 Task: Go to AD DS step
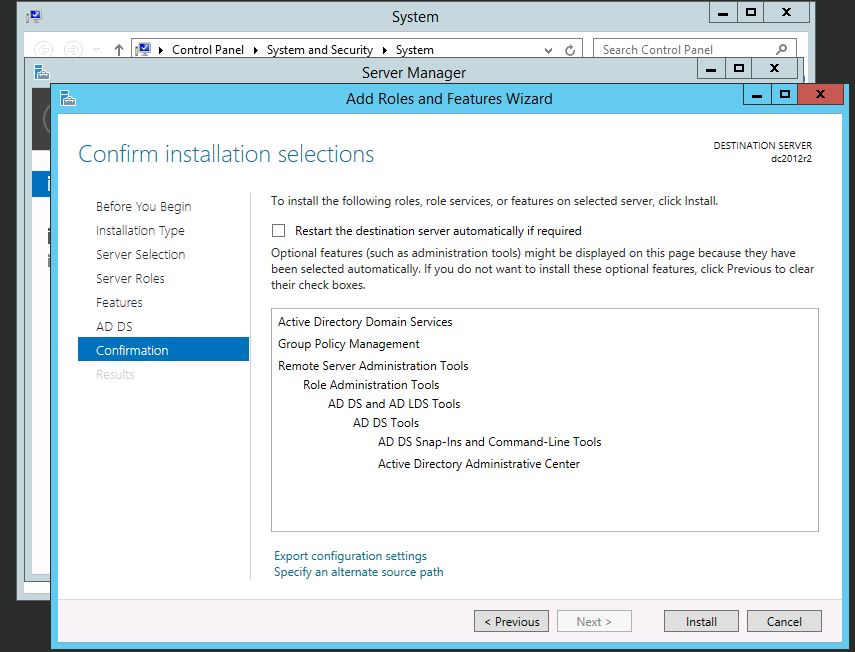[114, 327]
